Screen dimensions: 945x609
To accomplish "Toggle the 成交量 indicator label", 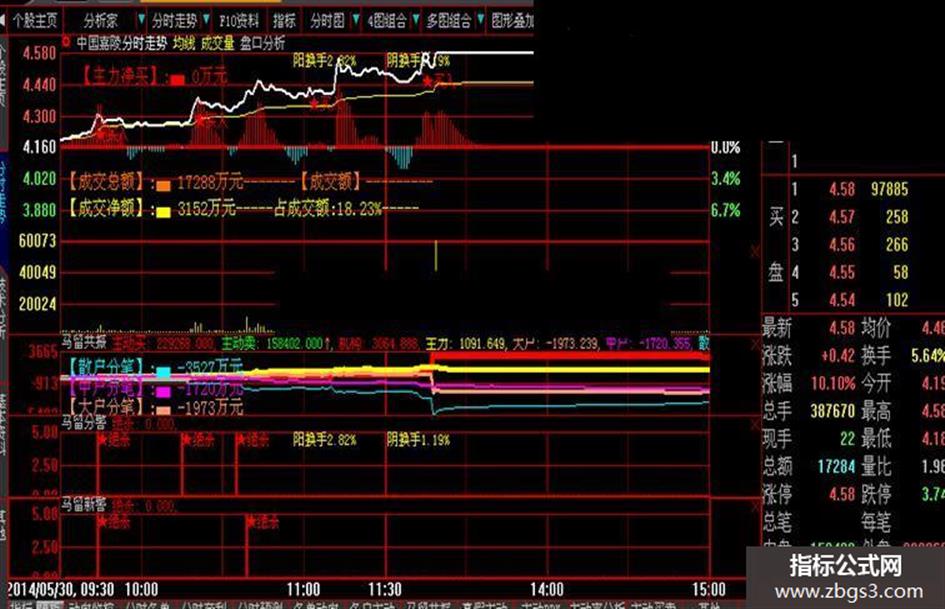I will [218, 43].
